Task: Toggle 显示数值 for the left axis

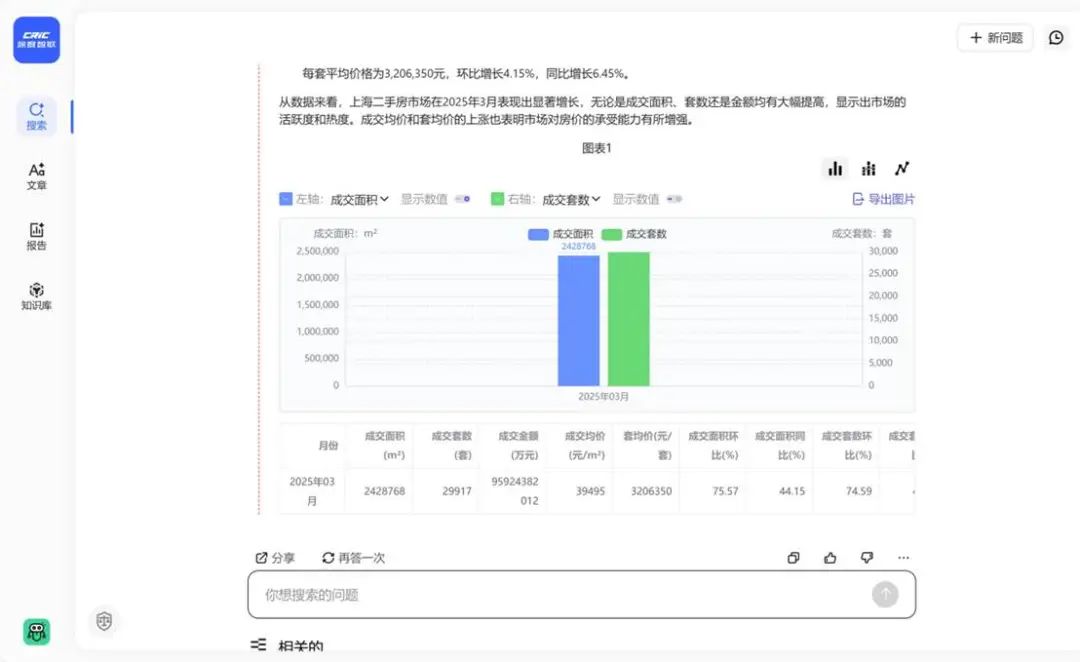Action: pos(463,199)
